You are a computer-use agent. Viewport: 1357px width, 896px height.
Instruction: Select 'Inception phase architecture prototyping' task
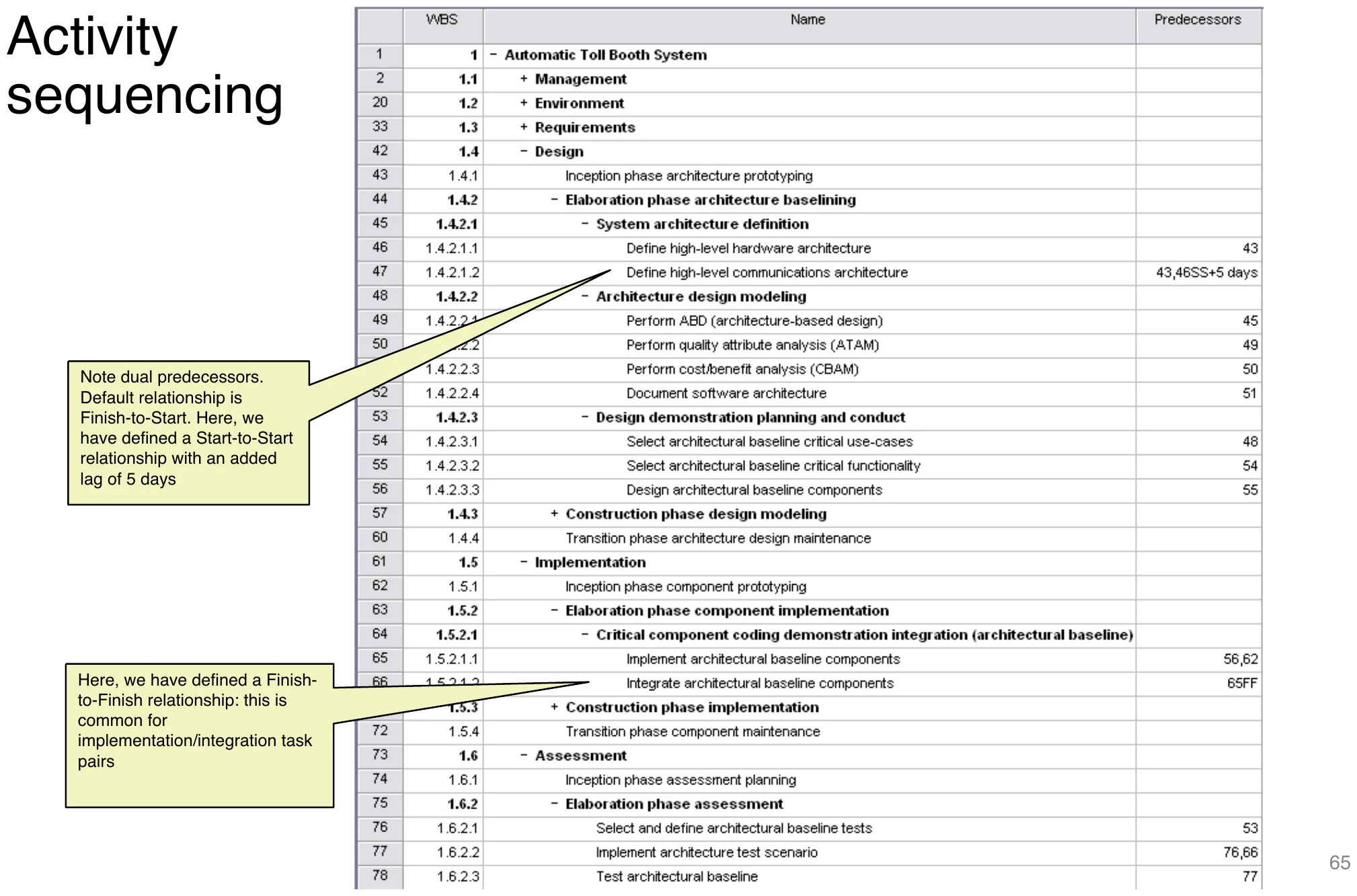(689, 176)
